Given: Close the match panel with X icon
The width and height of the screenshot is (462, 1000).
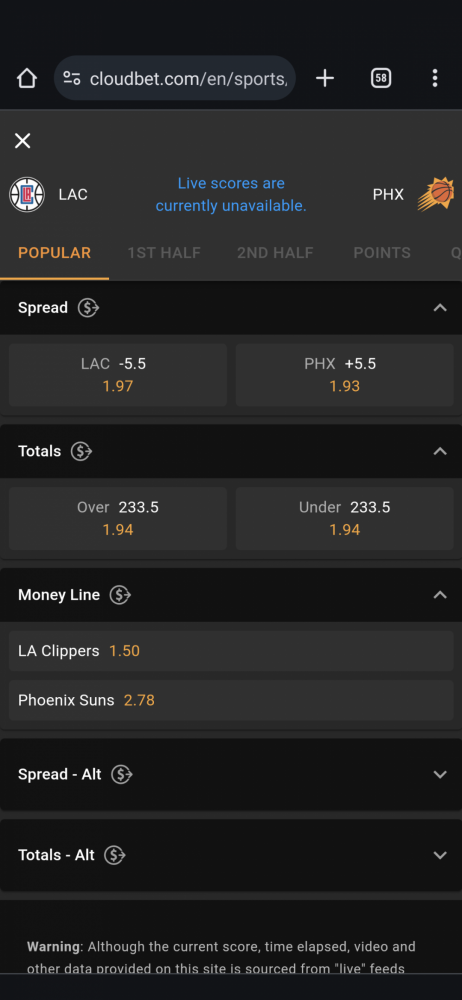Looking at the screenshot, I should pos(22,141).
